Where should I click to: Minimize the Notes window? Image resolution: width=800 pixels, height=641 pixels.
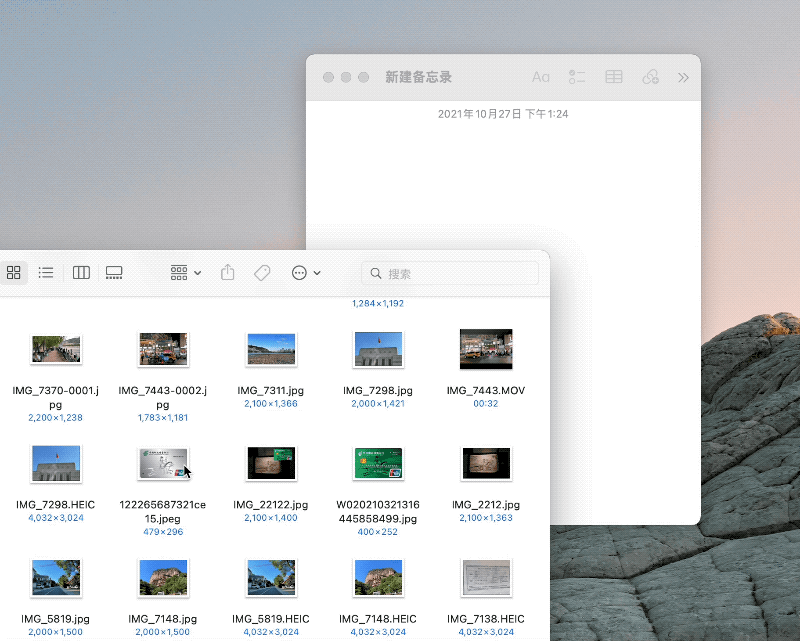tap(346, 77)
